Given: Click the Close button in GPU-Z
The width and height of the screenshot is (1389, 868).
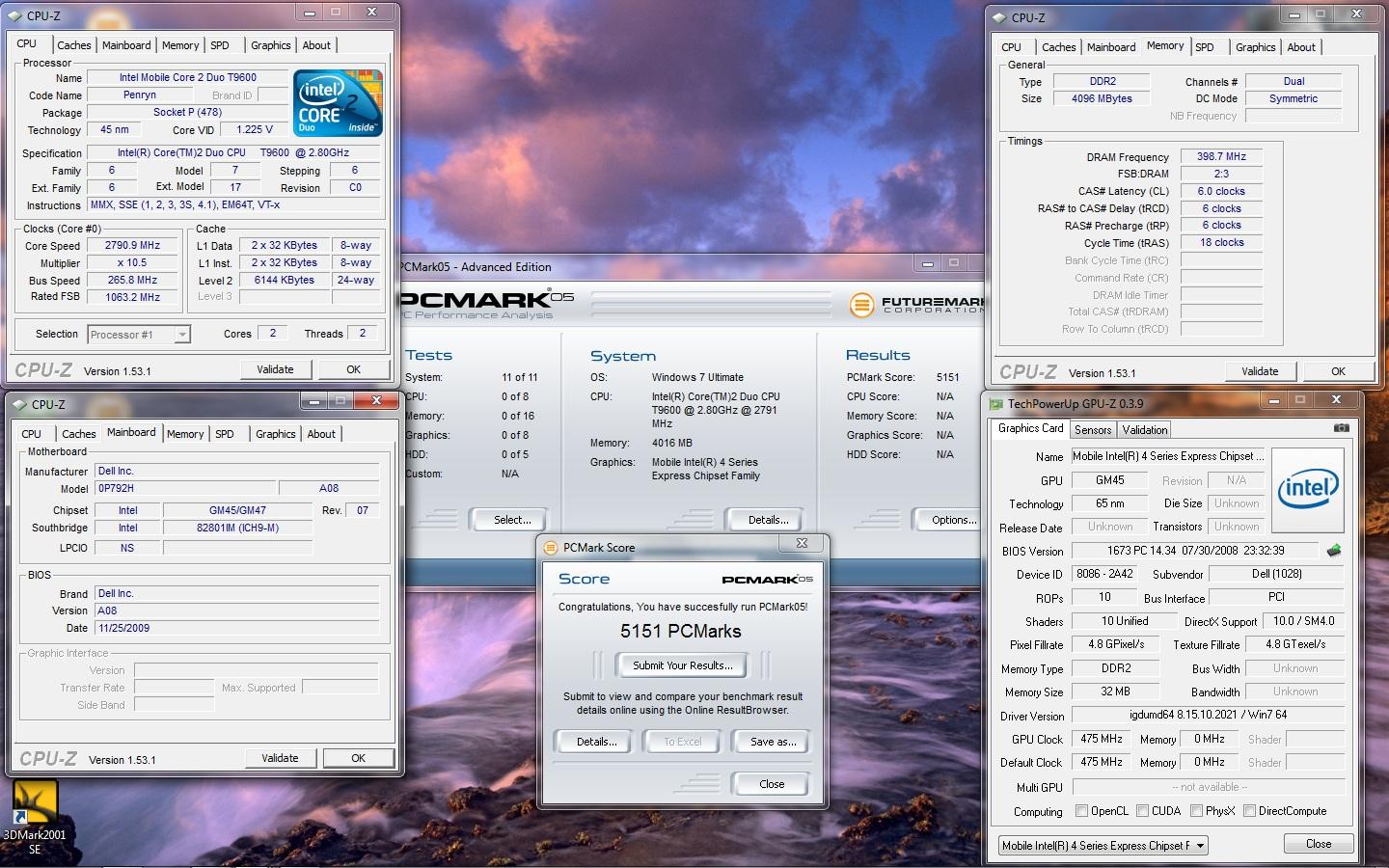Looking at the screenshot, I should click(x=1319, y=844).
